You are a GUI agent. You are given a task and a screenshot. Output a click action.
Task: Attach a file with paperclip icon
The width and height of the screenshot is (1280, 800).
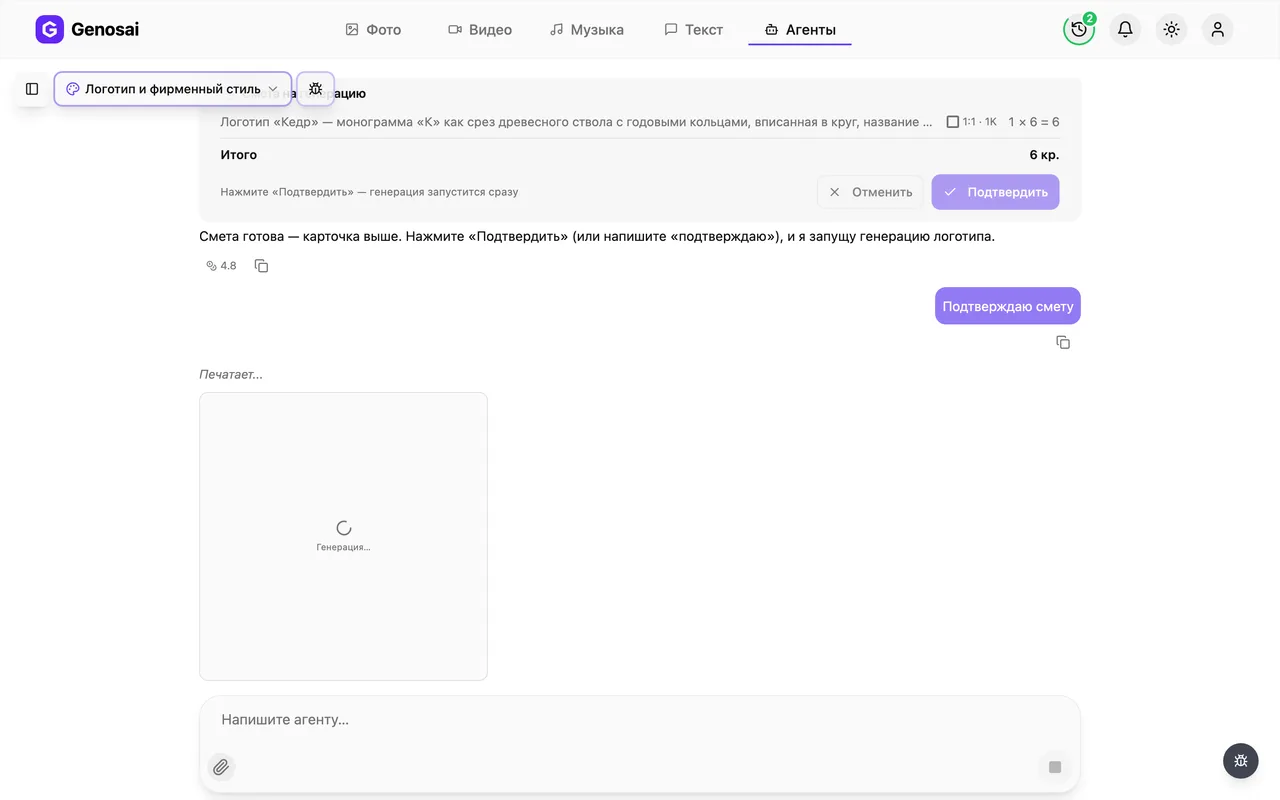pos(221,767)
